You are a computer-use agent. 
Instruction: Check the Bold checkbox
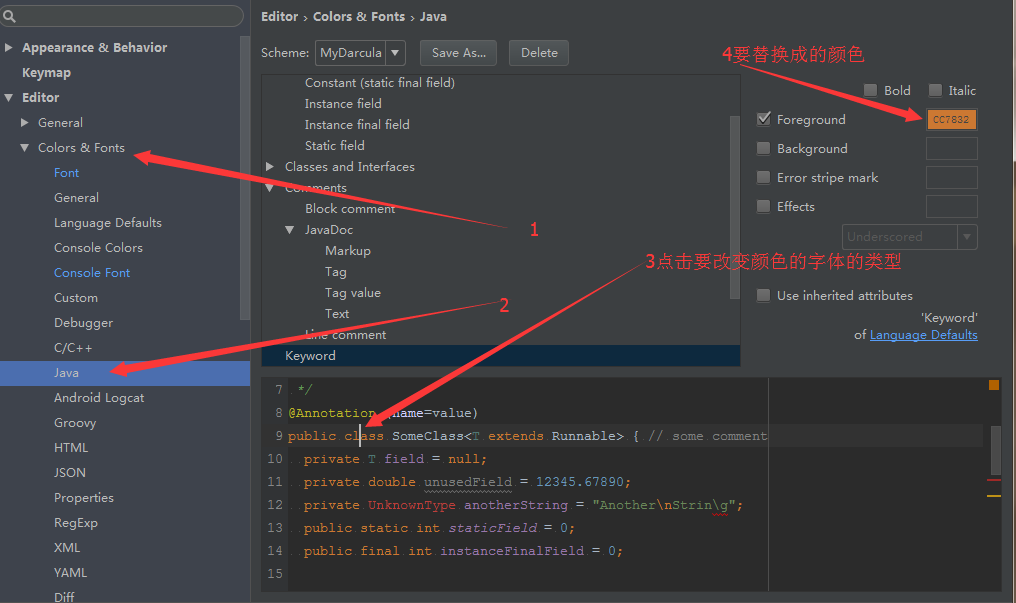coord(870,90)
